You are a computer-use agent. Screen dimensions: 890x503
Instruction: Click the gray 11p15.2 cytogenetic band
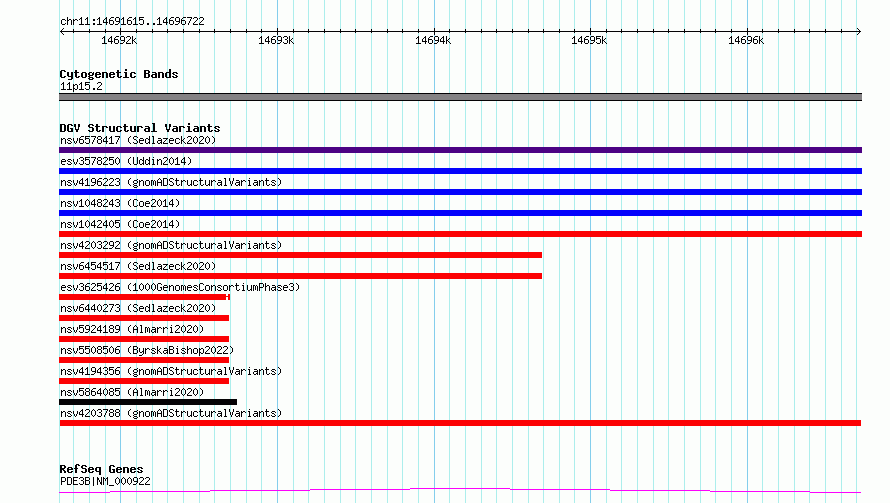pos(460,97)
